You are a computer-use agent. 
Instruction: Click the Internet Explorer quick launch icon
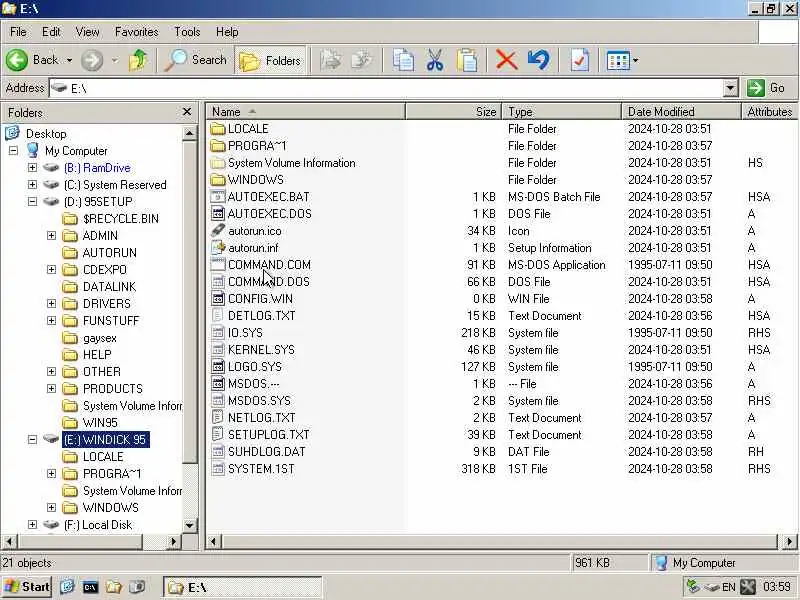(67, 587)
